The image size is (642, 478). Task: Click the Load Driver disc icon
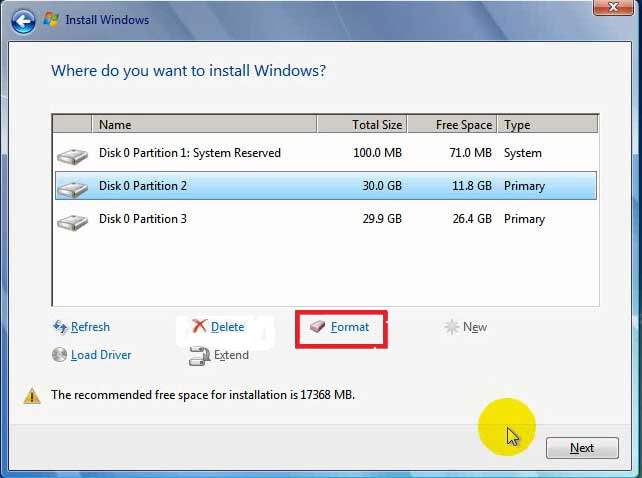(59, 355)
